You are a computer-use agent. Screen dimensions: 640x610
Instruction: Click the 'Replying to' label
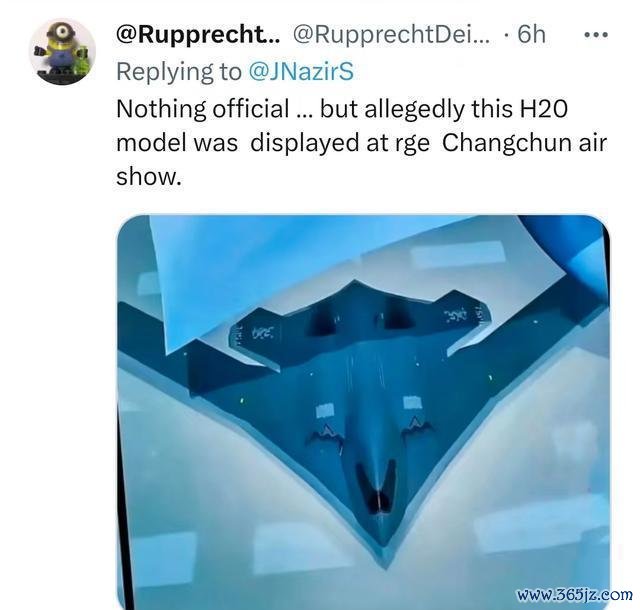[179, 72]
